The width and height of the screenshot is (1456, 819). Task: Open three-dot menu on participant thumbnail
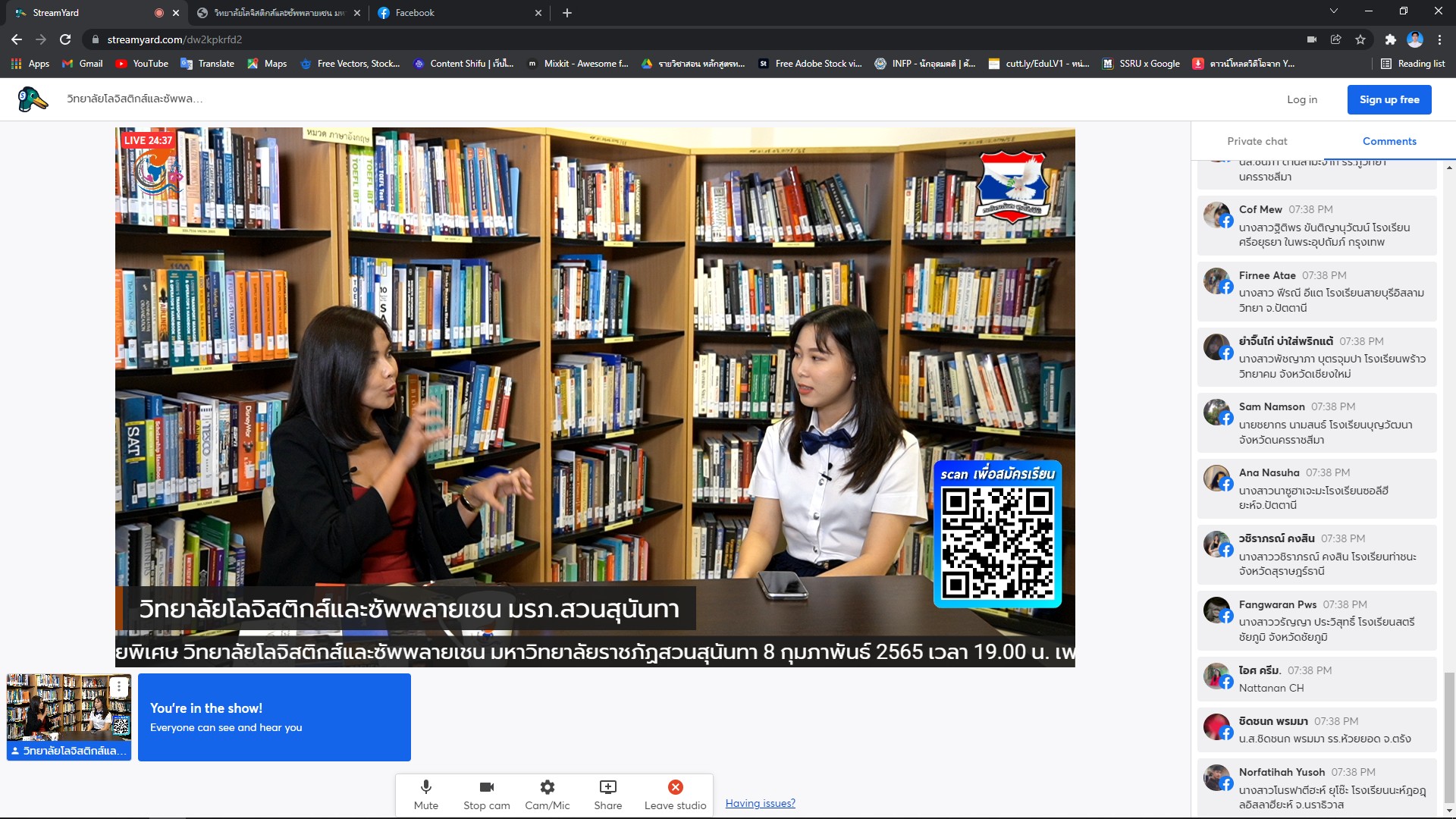(x=119, y=686)
